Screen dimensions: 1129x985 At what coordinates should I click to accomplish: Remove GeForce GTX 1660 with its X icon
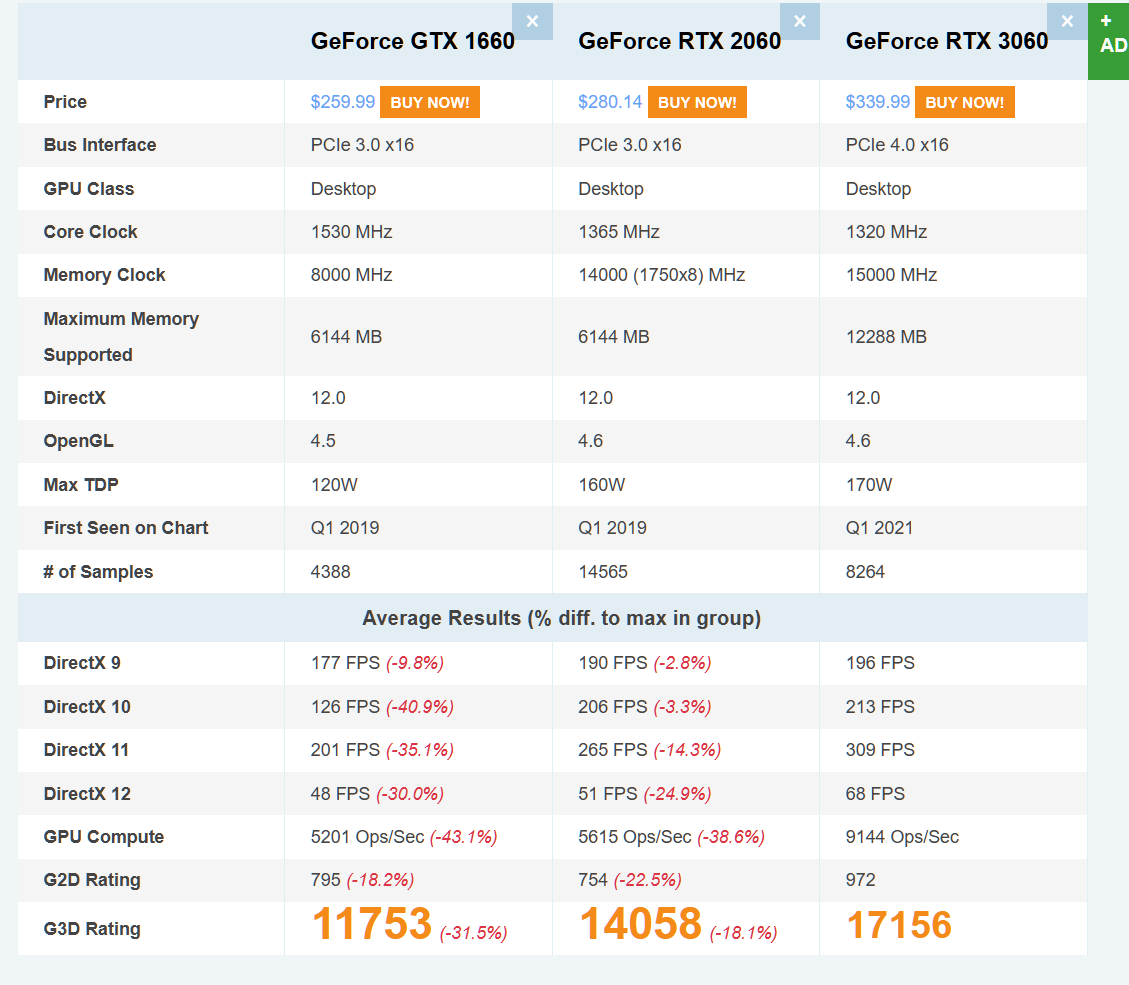pos(532,22)
